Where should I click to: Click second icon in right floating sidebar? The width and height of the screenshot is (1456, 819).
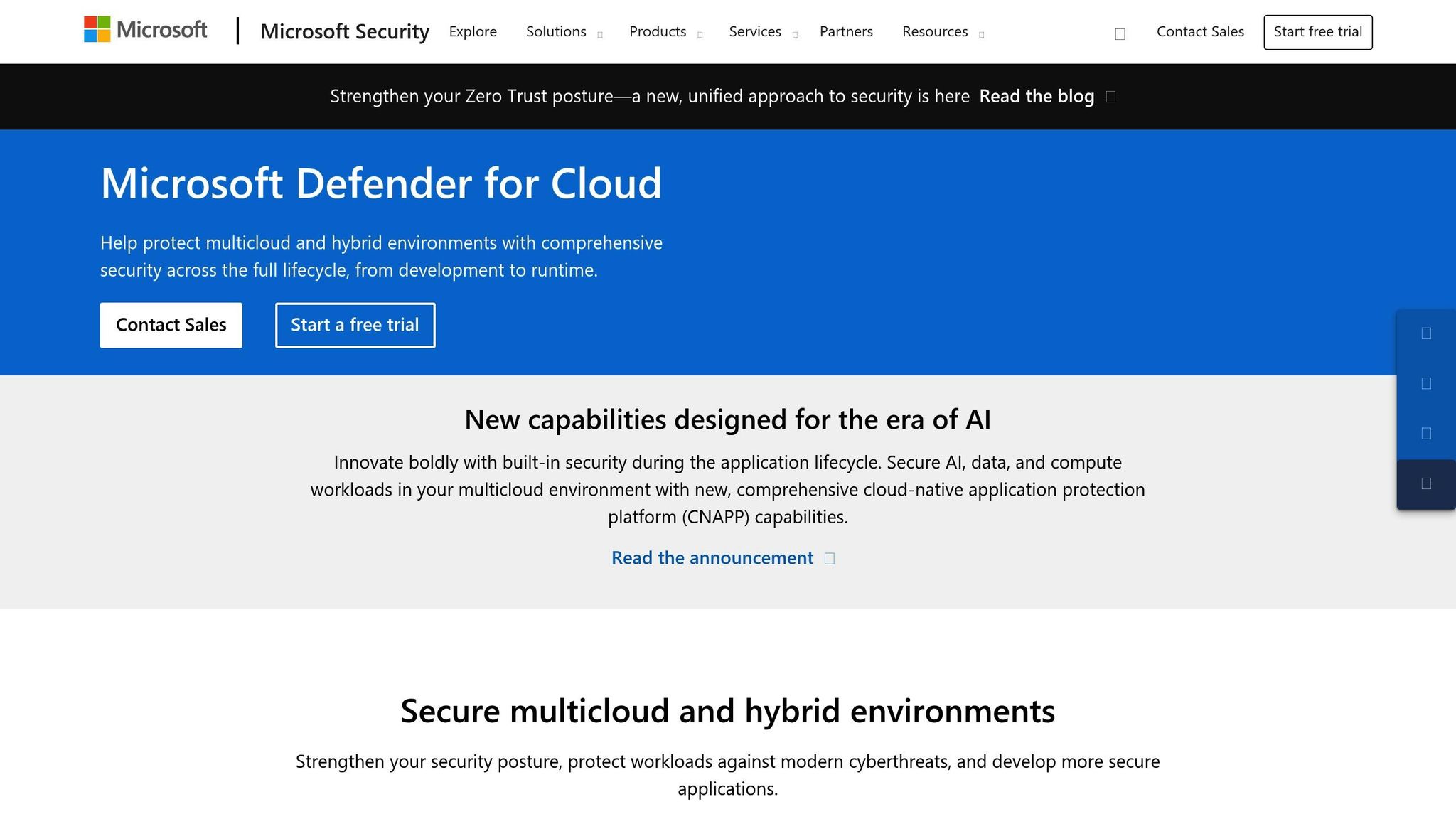(1425, 383)
